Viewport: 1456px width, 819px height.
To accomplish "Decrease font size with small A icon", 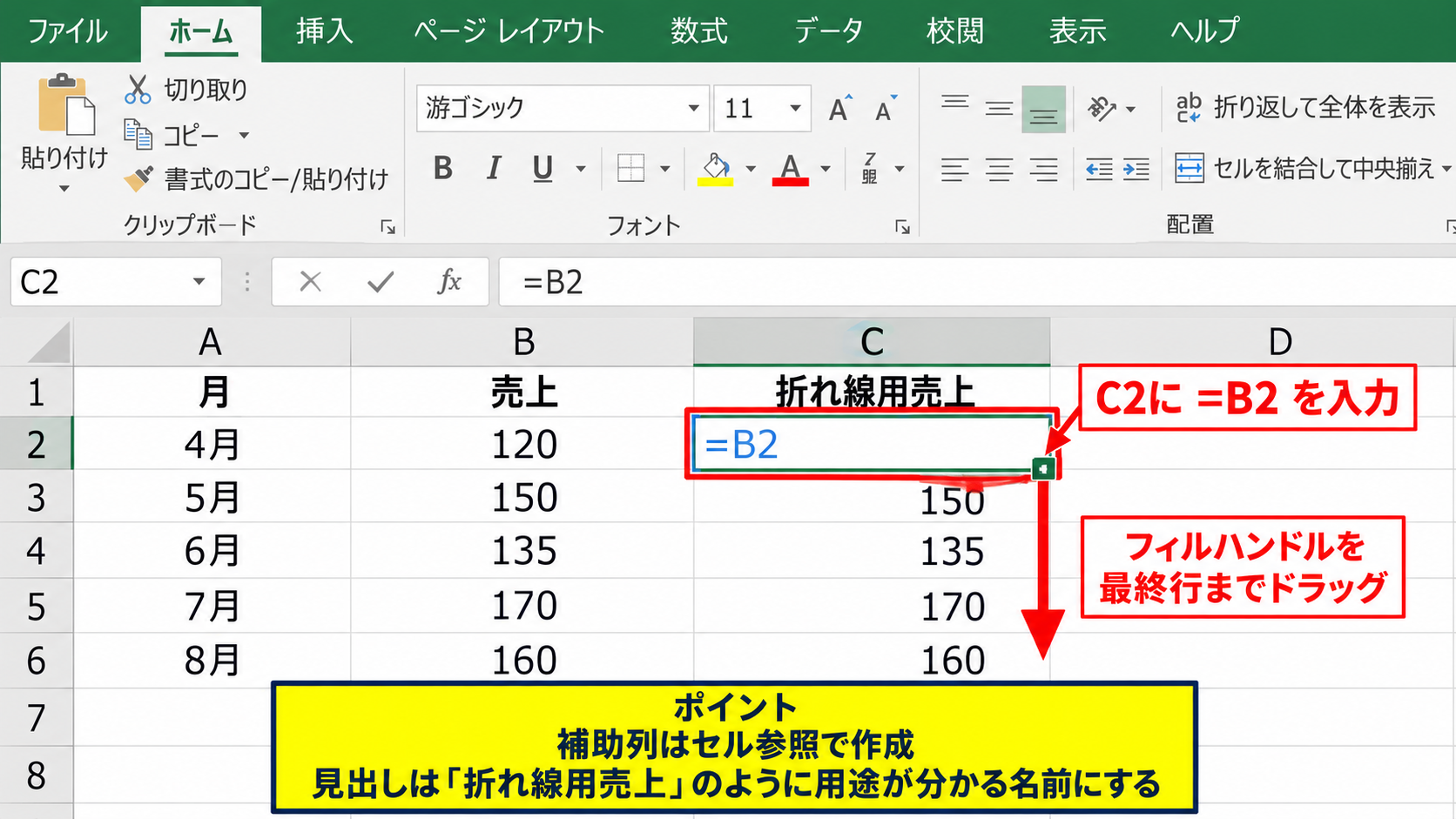I will point(886,108).
